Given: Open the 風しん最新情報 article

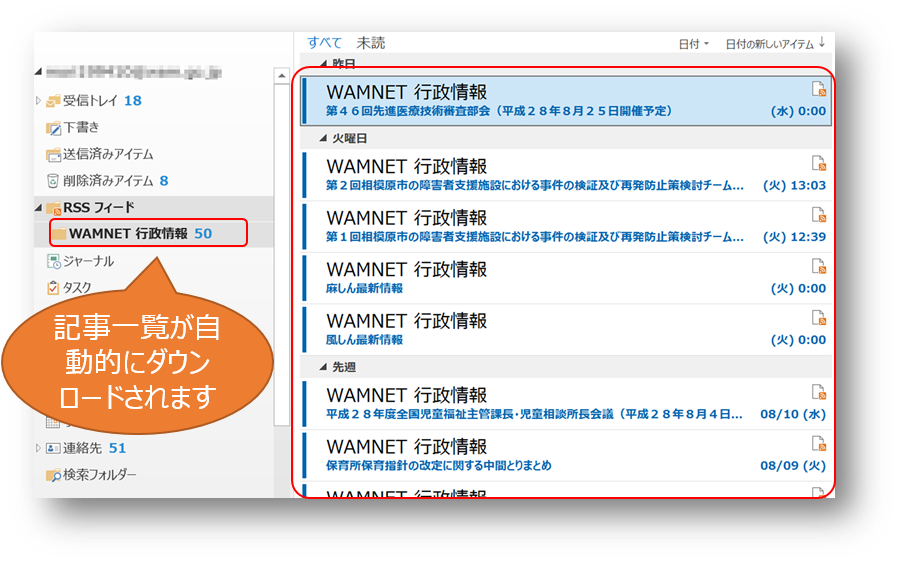Looking at the screenshot, I should [x=566, y=329].
